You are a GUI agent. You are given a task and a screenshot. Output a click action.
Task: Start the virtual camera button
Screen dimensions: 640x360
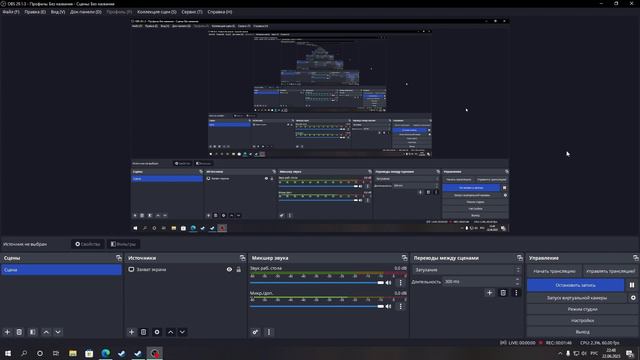(x=577, y=298)
